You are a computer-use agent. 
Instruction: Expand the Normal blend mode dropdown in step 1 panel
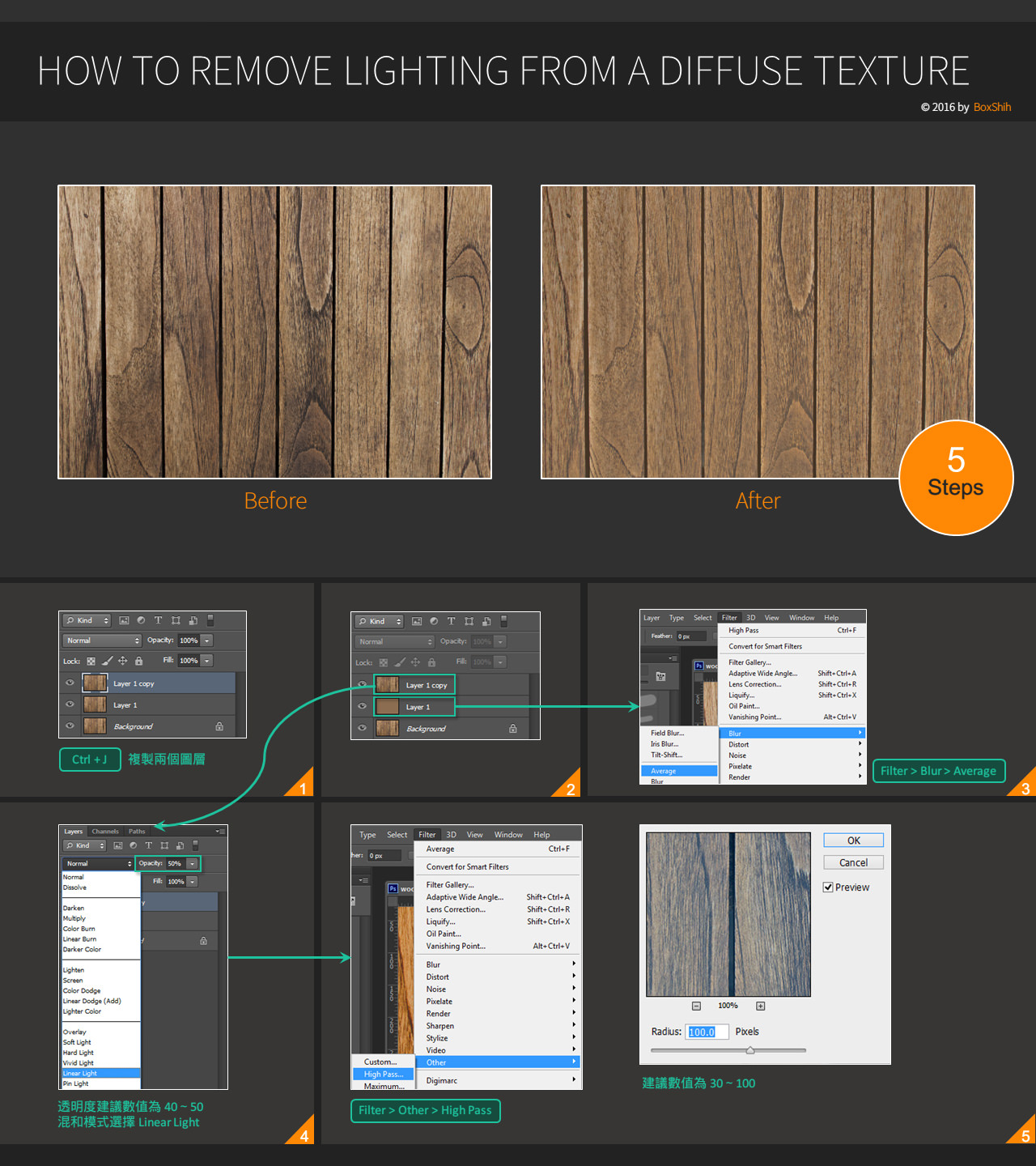pos(102,640)
